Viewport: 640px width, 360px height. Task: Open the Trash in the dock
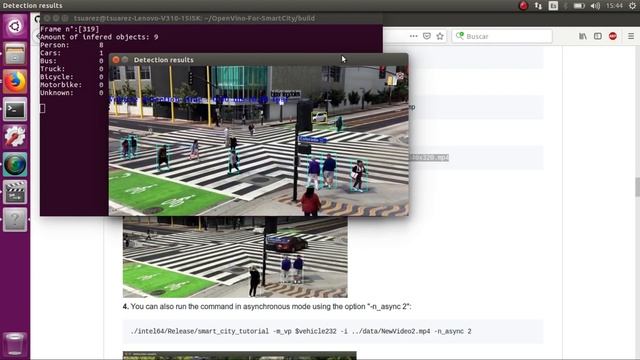point(15,344)
